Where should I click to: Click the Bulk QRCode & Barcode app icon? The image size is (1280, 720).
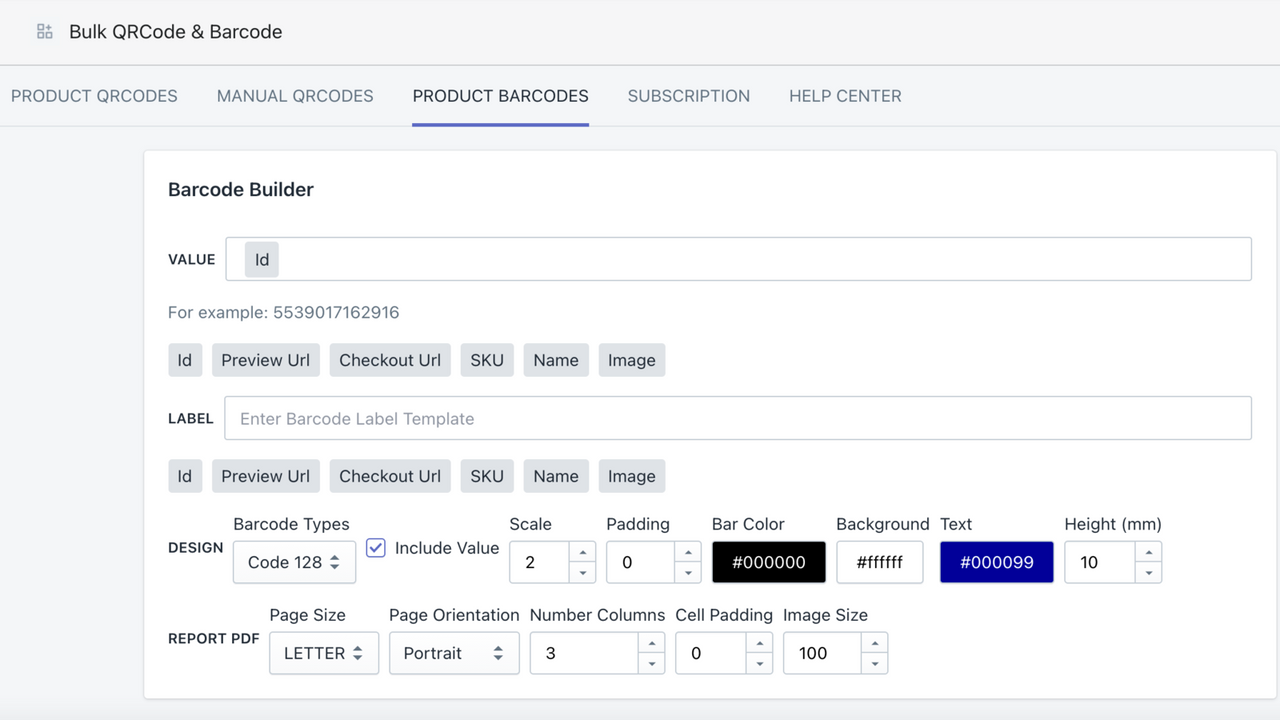44,31
